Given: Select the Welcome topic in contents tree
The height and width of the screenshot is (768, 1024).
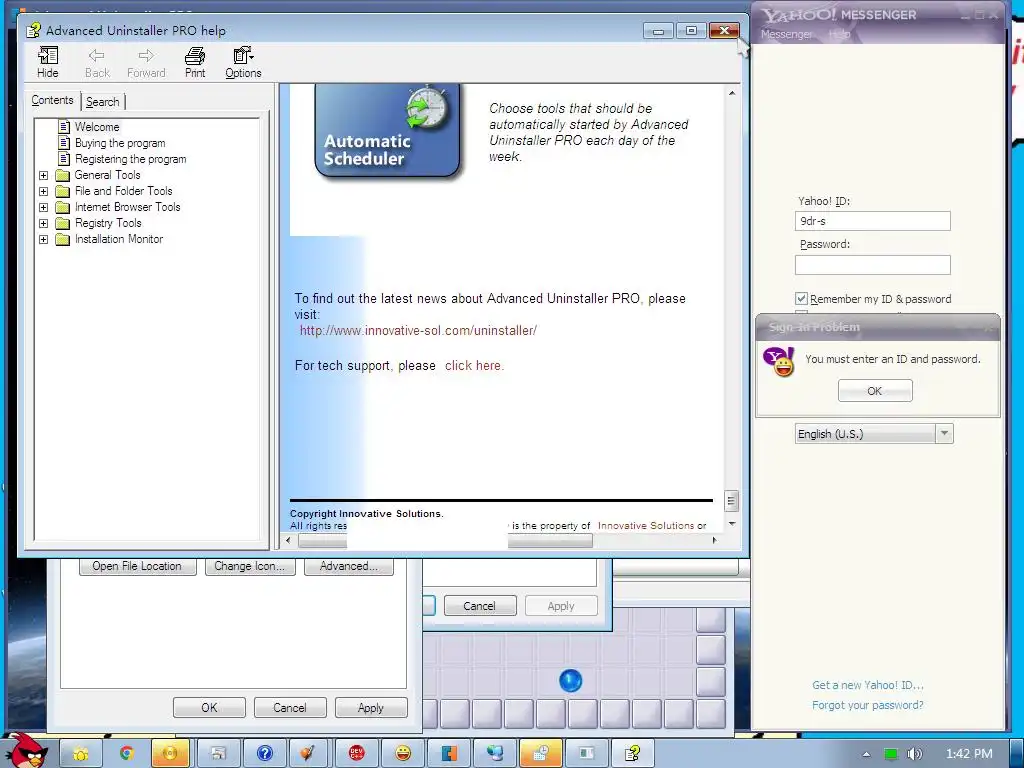Looking at the screenshot, I should tap(97, 127).
